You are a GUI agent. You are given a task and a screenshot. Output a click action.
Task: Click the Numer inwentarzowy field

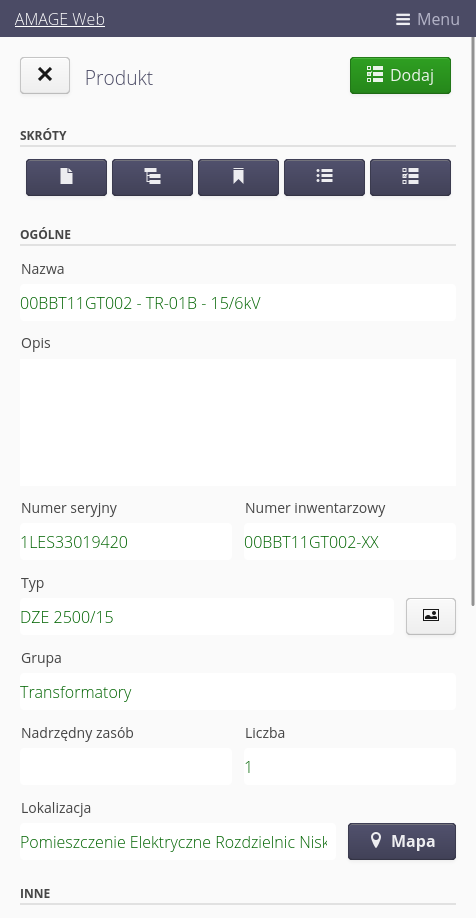coord(350,542)
